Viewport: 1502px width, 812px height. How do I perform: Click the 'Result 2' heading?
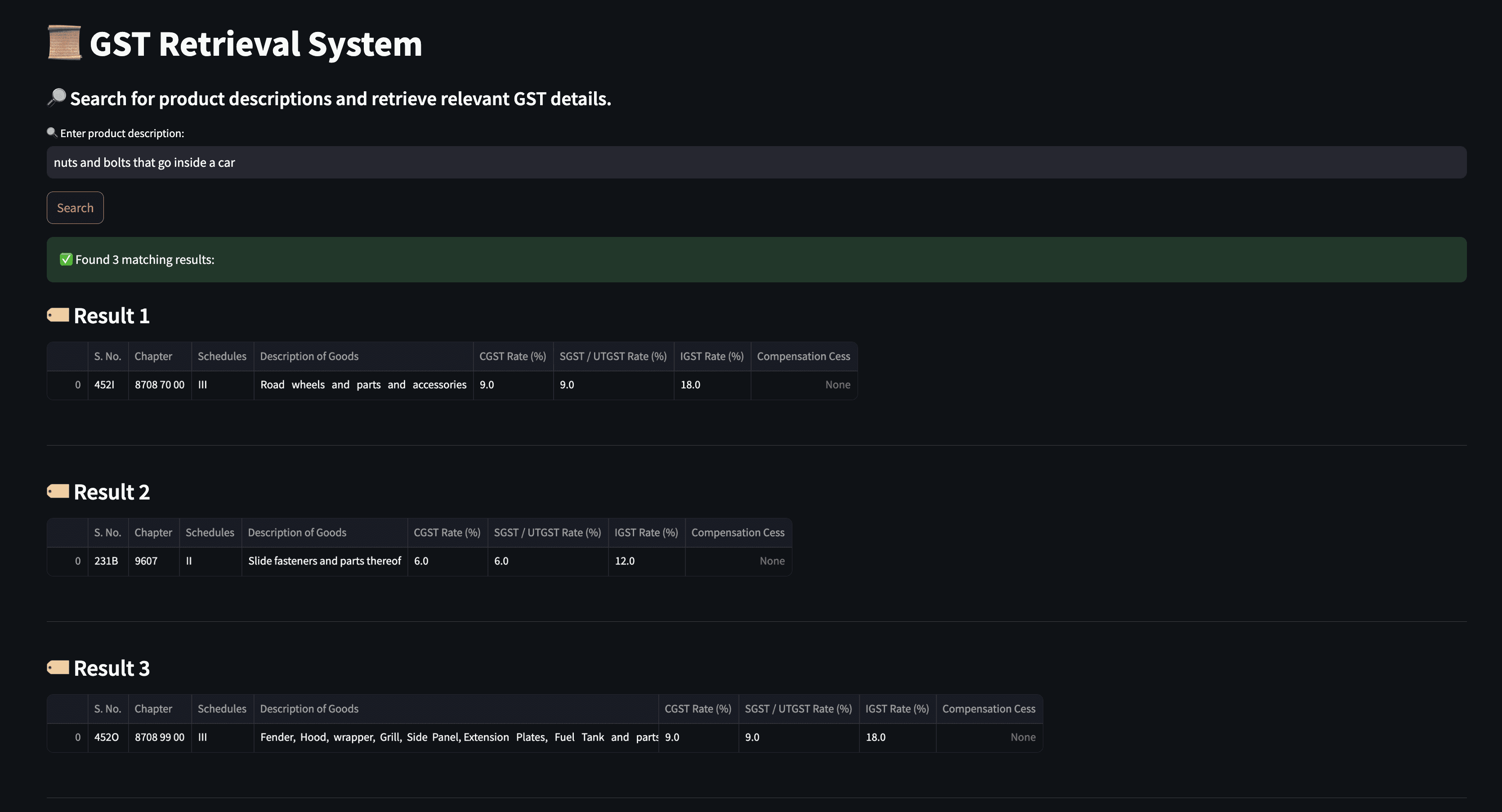point(112,492)
